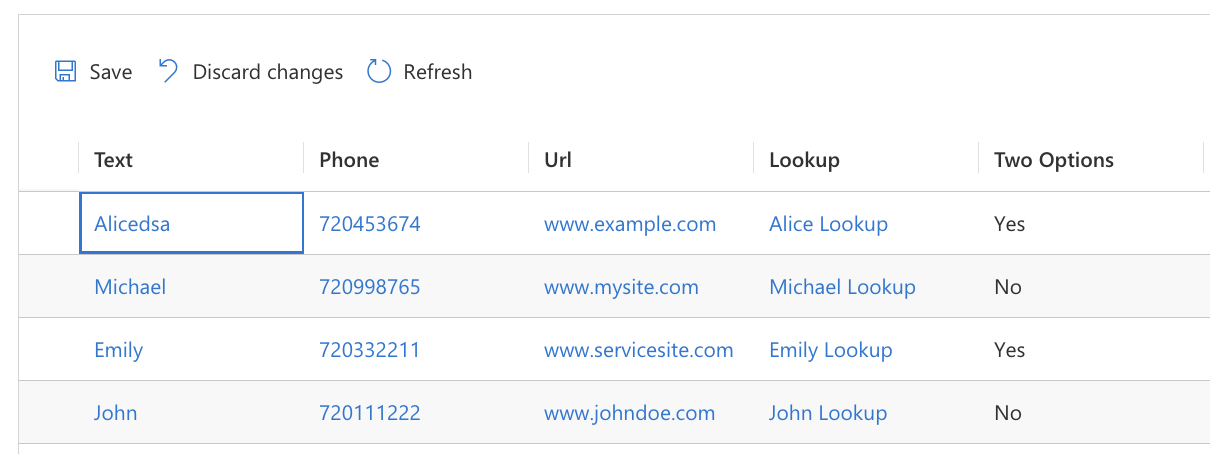Viewport: 1210px width, 454px height.
Task: Call phone number 720998765
Action: [370, 287]
